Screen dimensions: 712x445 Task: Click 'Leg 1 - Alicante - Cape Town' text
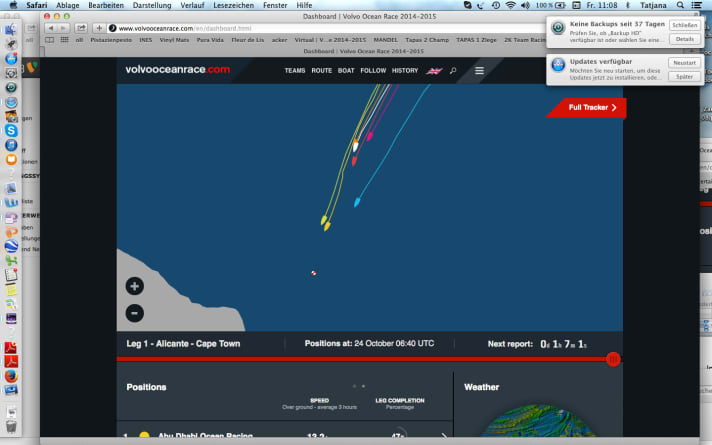click(x=183, y=344)
